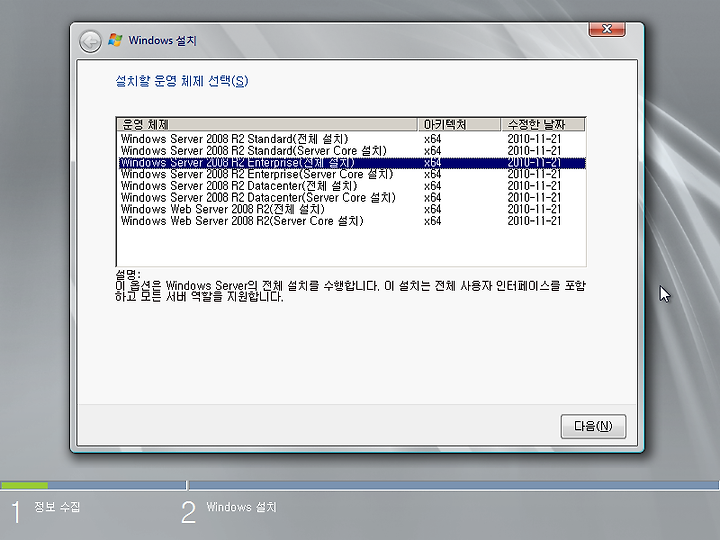Click x64 cell in Standard(전체 설치) row
This screenshot has height=540, width=720.
pyautogui.click(x=433, y=139)
